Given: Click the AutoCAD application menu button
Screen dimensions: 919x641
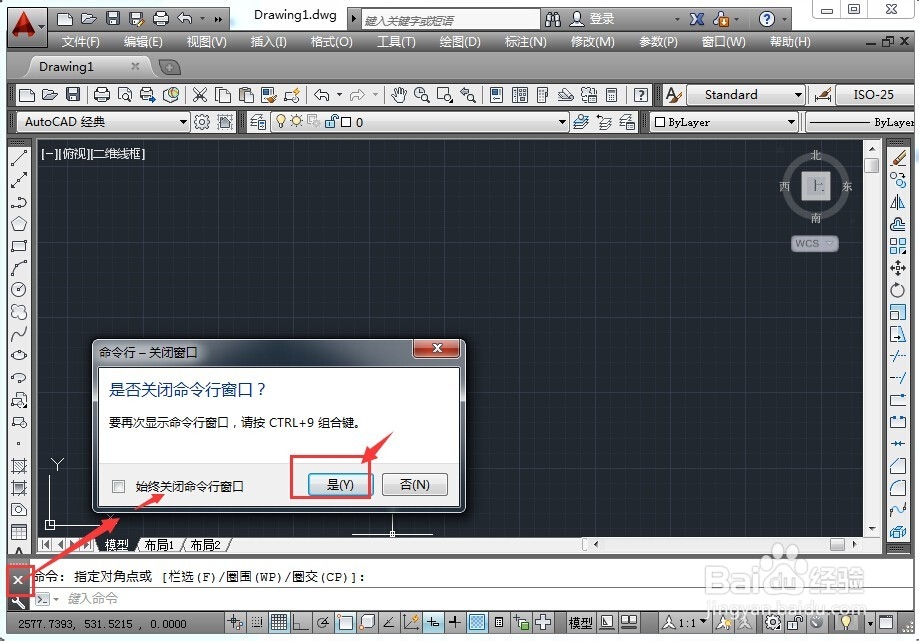Looking at the screenshot, I should [25, 26].
